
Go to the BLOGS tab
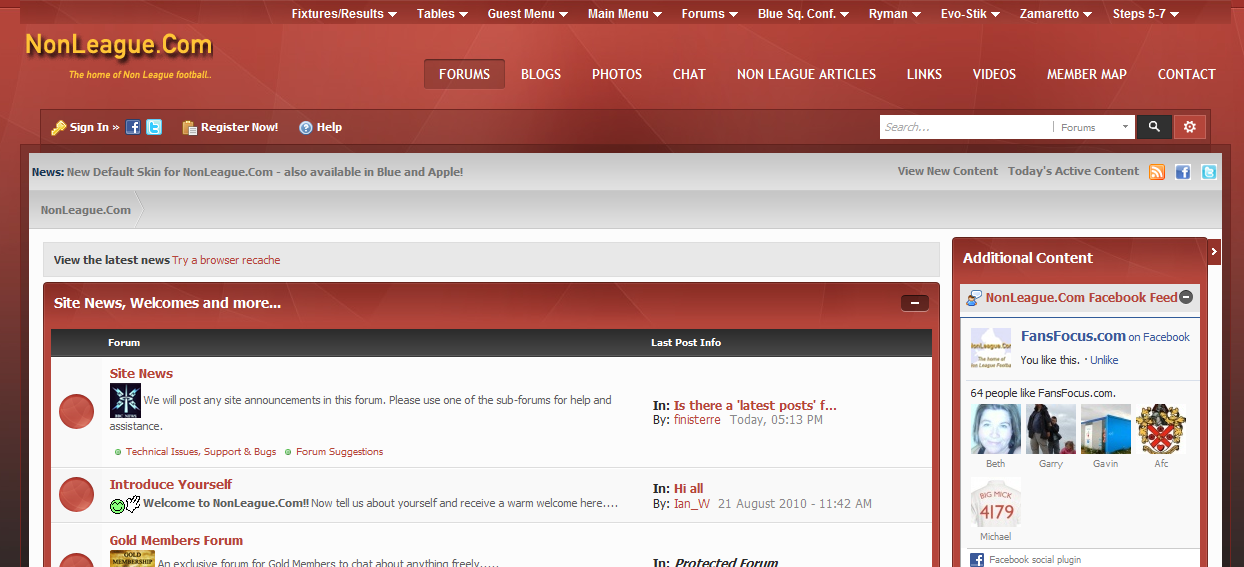coord(541,74)
